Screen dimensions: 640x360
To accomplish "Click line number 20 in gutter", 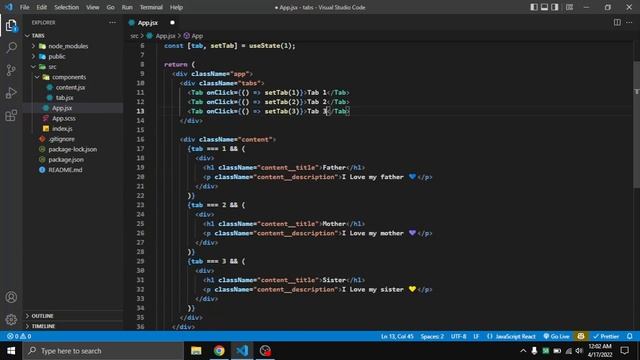I will coord(140,177).
